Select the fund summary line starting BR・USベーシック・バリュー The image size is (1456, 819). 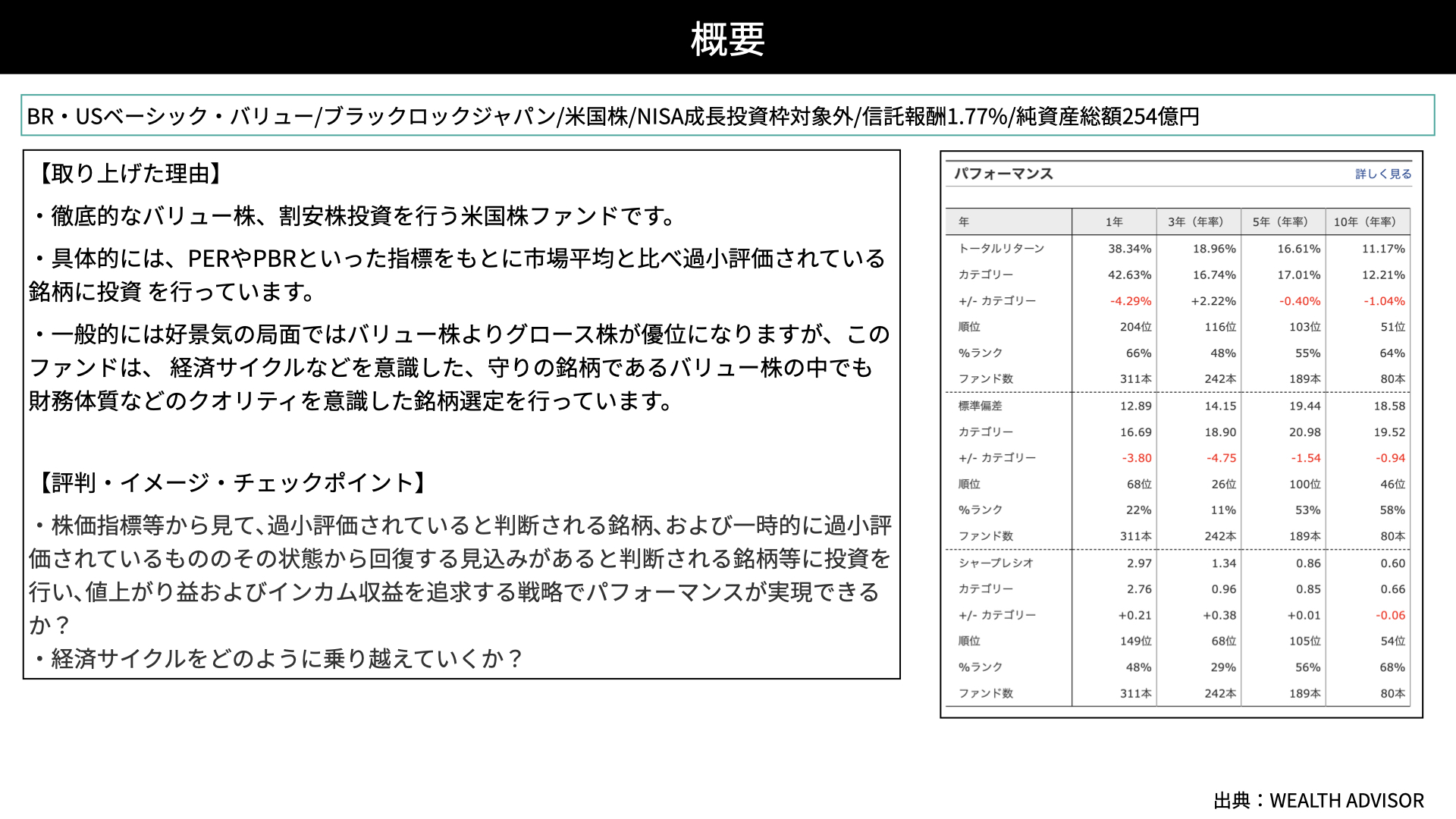pyautogui.click(x=613, y=116)
